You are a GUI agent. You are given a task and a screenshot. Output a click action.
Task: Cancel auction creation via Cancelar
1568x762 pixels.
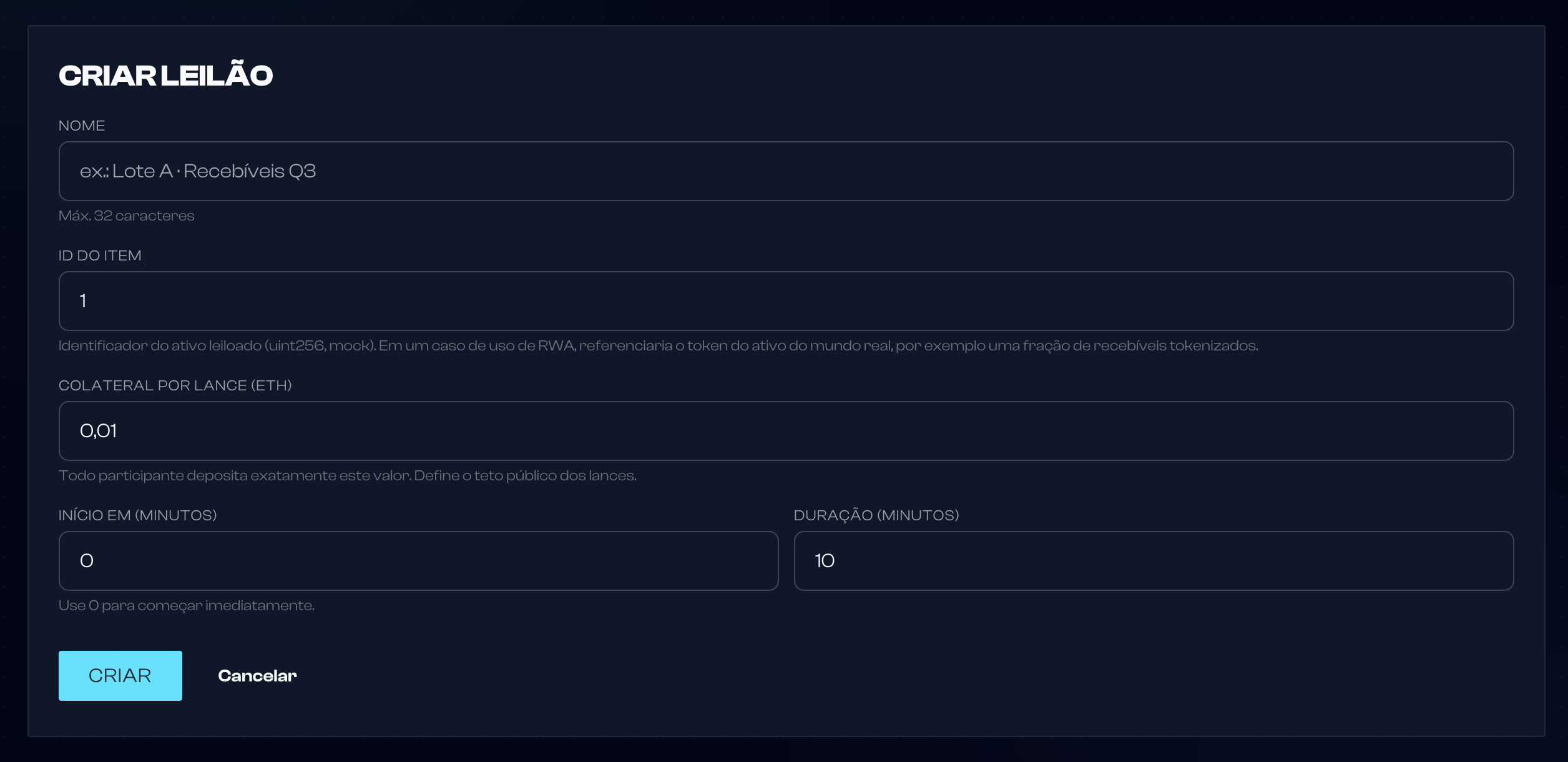pos(257,676)
